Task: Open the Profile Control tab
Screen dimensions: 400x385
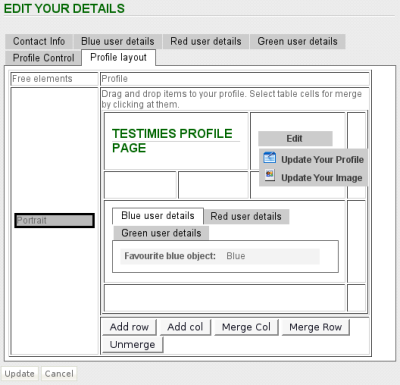Action: tap(43, 58)
